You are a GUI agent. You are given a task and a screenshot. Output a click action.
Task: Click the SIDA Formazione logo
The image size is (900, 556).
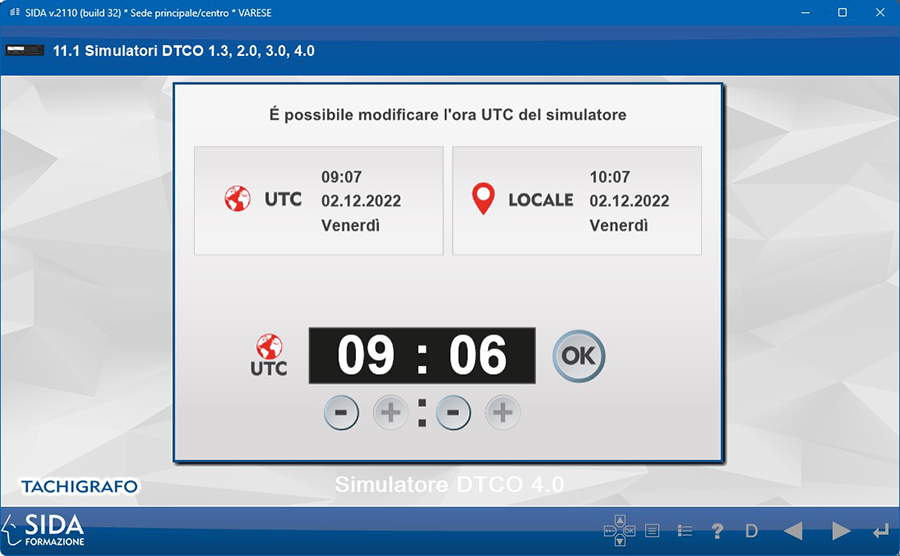[x=45, y=529]
